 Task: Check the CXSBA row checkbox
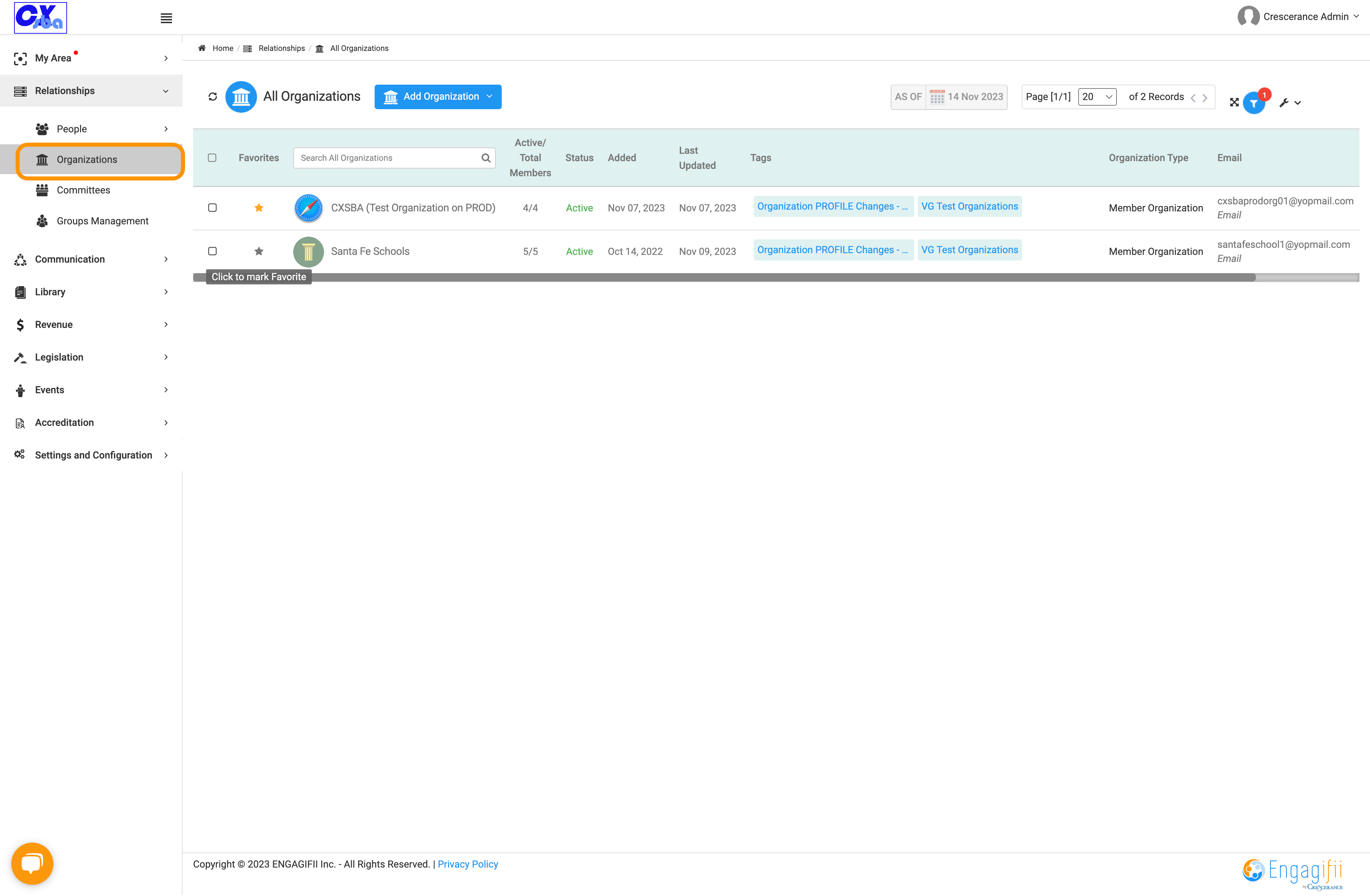click(x=212, y=208)
